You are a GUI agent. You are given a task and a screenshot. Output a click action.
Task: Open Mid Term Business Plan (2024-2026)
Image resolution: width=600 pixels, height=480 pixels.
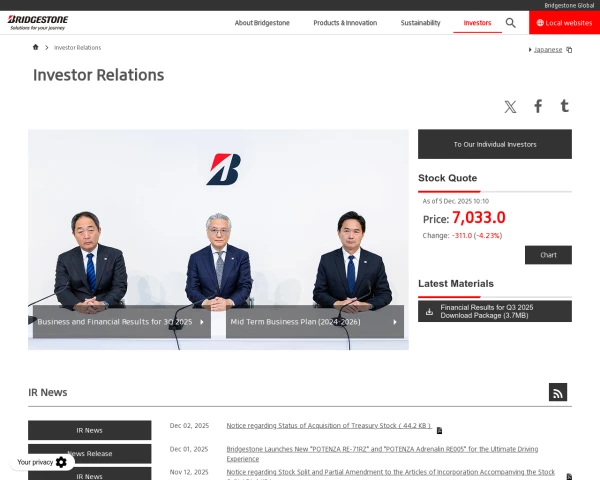315,322
